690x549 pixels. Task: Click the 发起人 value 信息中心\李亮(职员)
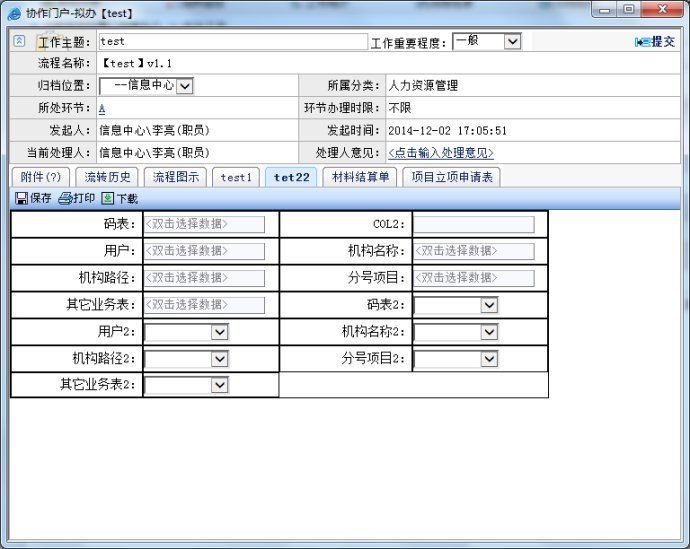point(154,130)
